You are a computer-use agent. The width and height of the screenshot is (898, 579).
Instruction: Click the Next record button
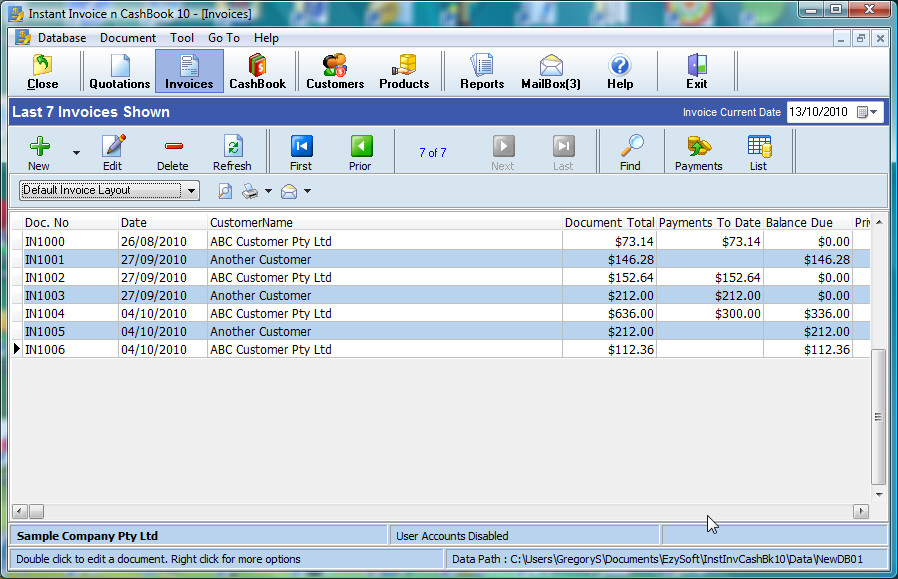click(x=503, y=152)
